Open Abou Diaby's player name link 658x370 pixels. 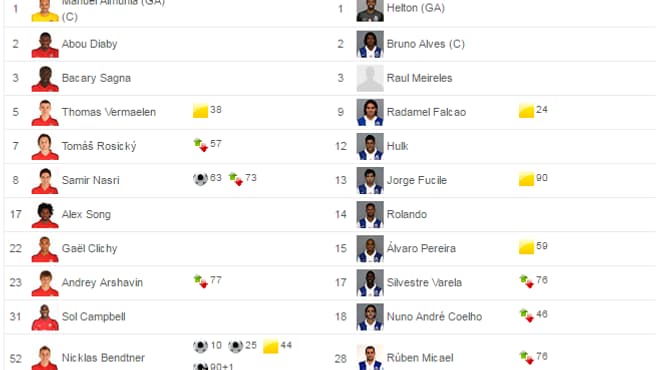point(89,44)
